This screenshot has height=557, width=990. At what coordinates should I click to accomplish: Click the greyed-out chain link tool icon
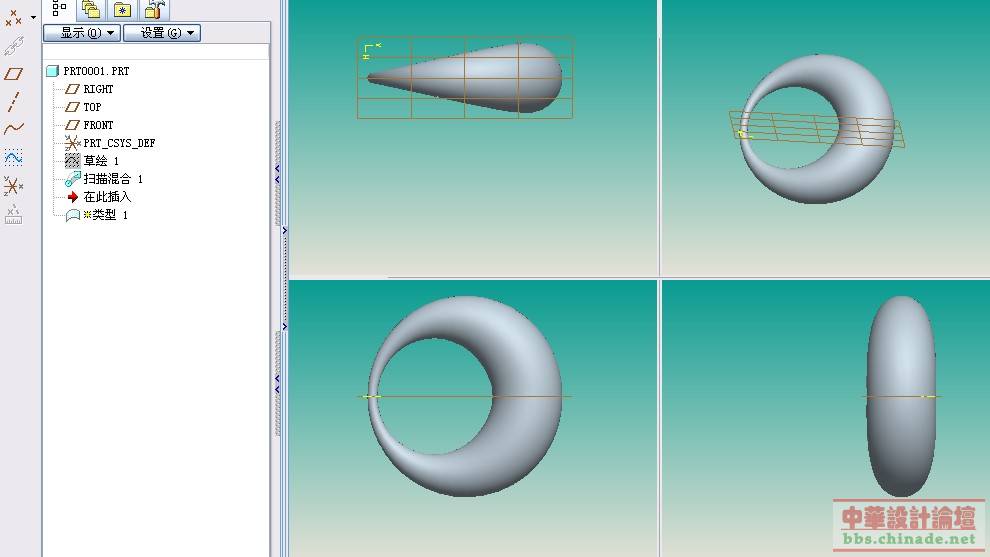(13, 46)
